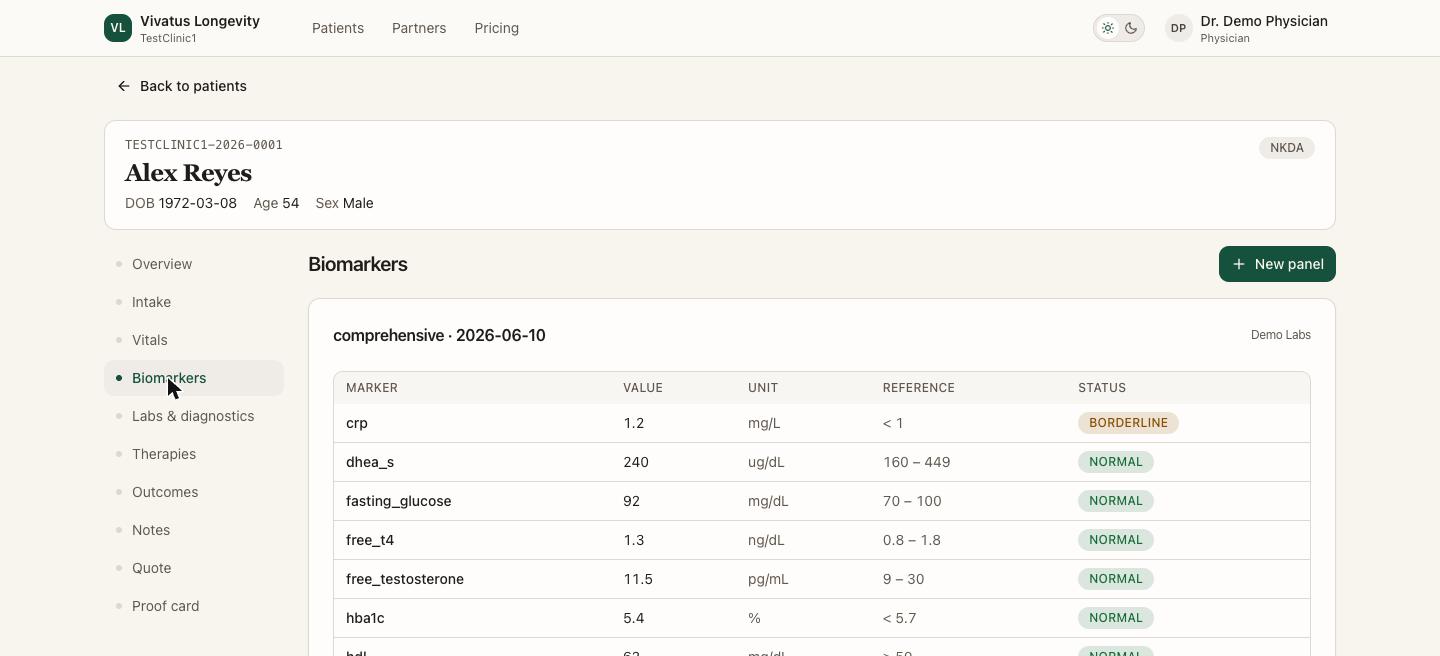The image size is (1440, 656).
Task: Click the plus icon in New panel
Action: [1239, 264]
